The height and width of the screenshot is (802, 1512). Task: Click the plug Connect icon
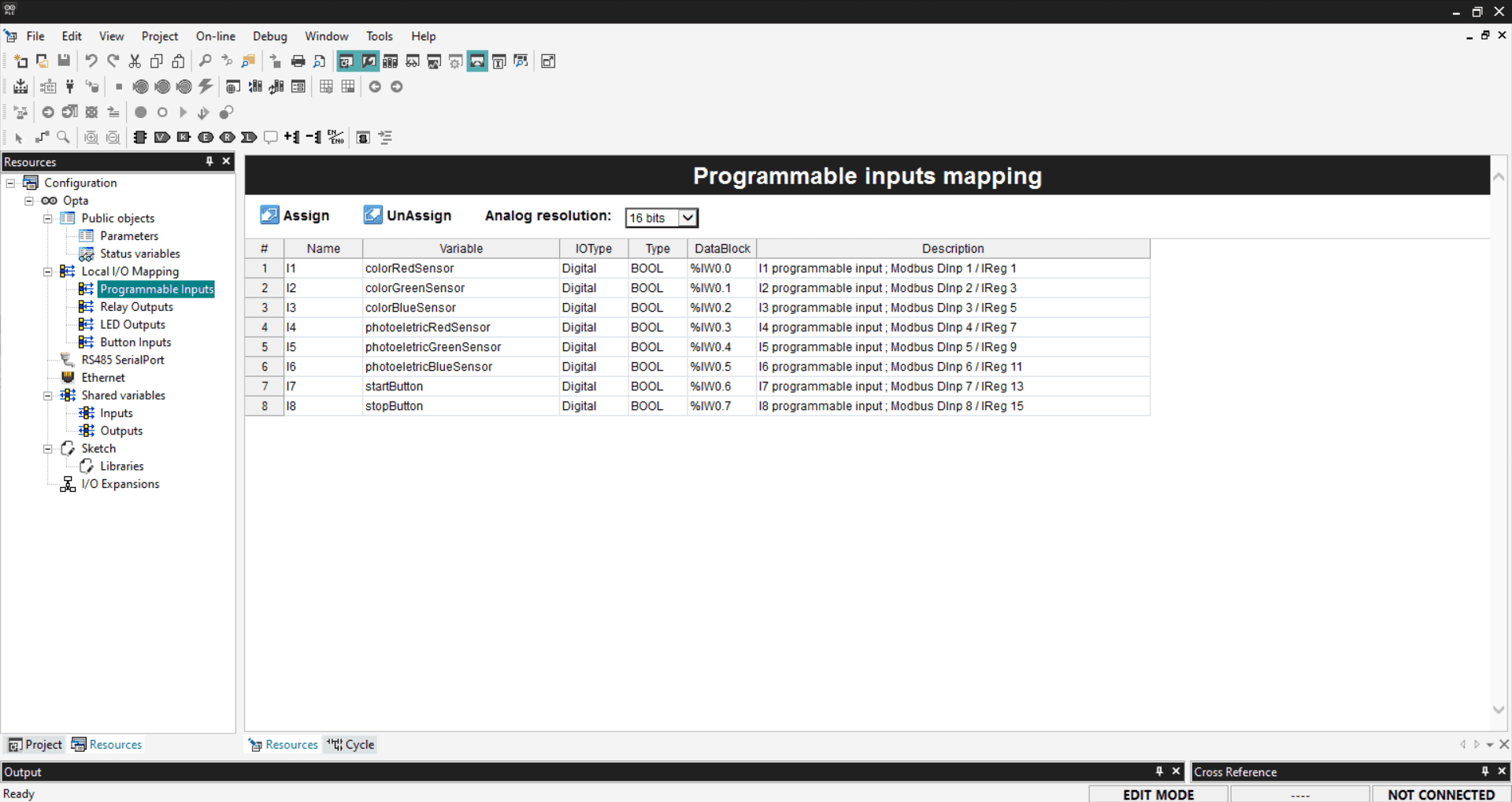click(x=70, y=87)
